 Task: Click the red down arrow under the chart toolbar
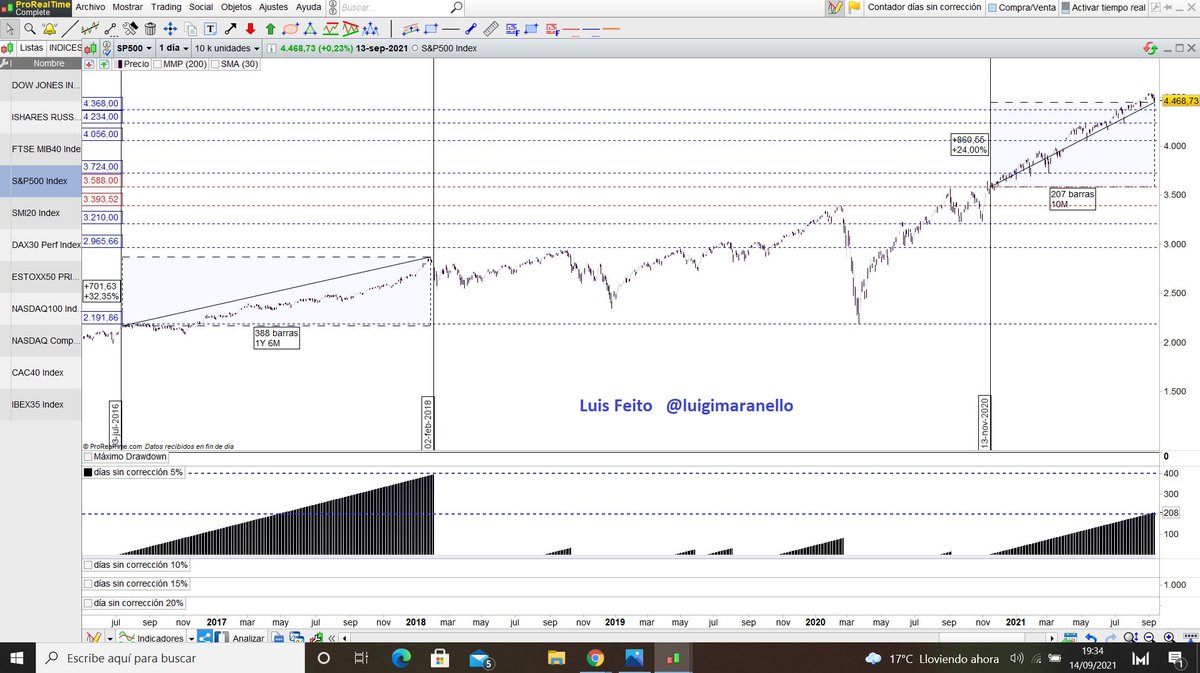89,64
